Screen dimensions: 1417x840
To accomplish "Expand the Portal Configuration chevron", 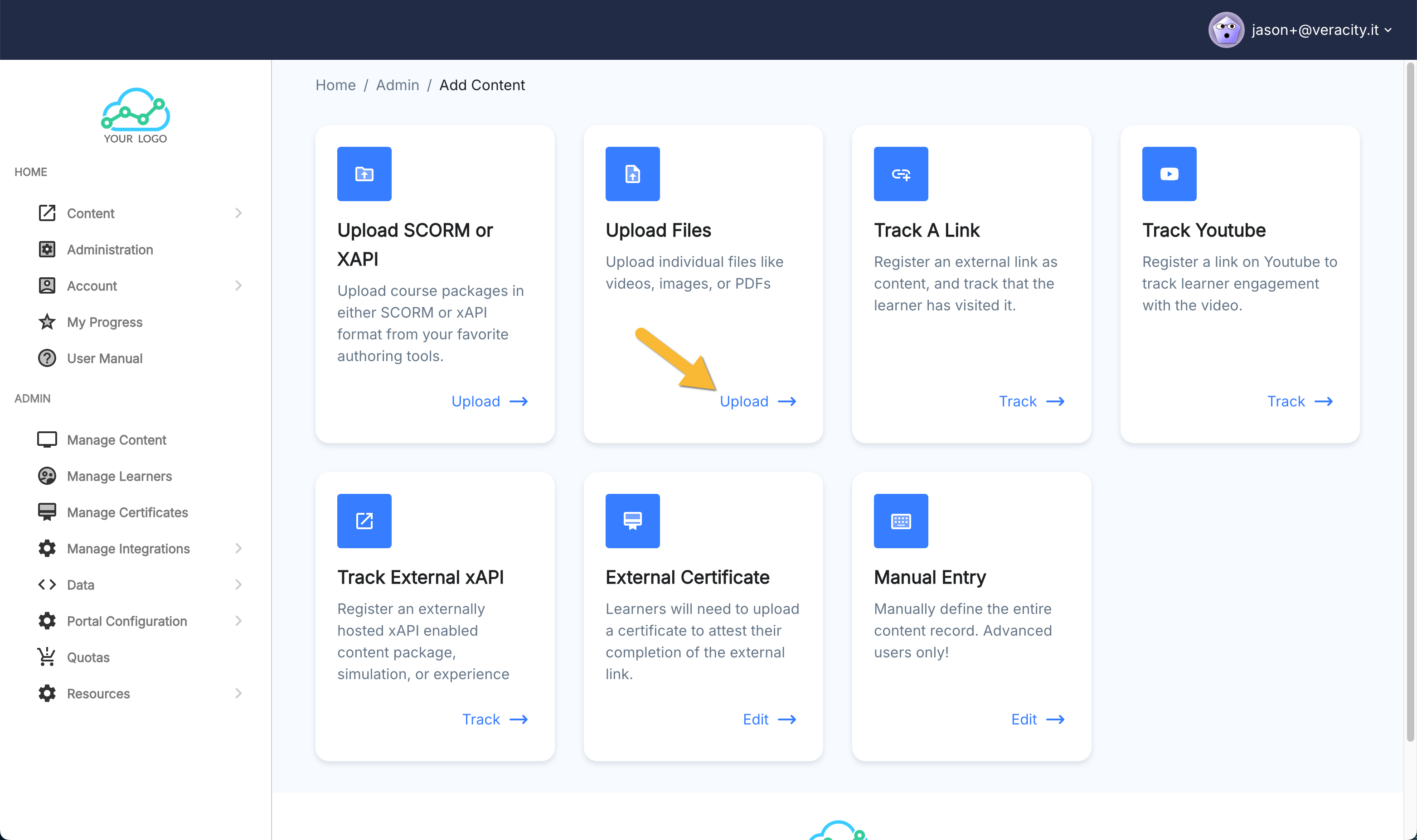I will [x=238, y=621].
